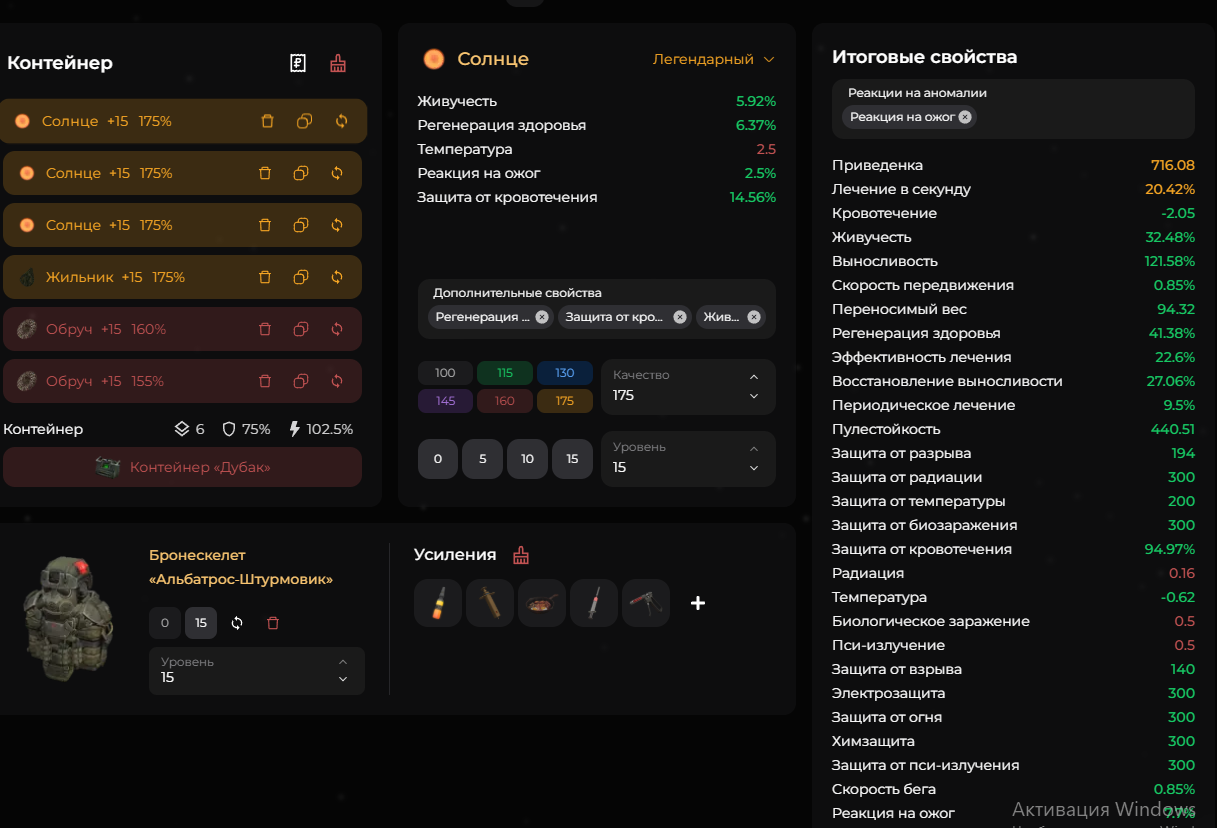
Task: Open the Легендарный rarity dropdown
Action: [713, 59]
